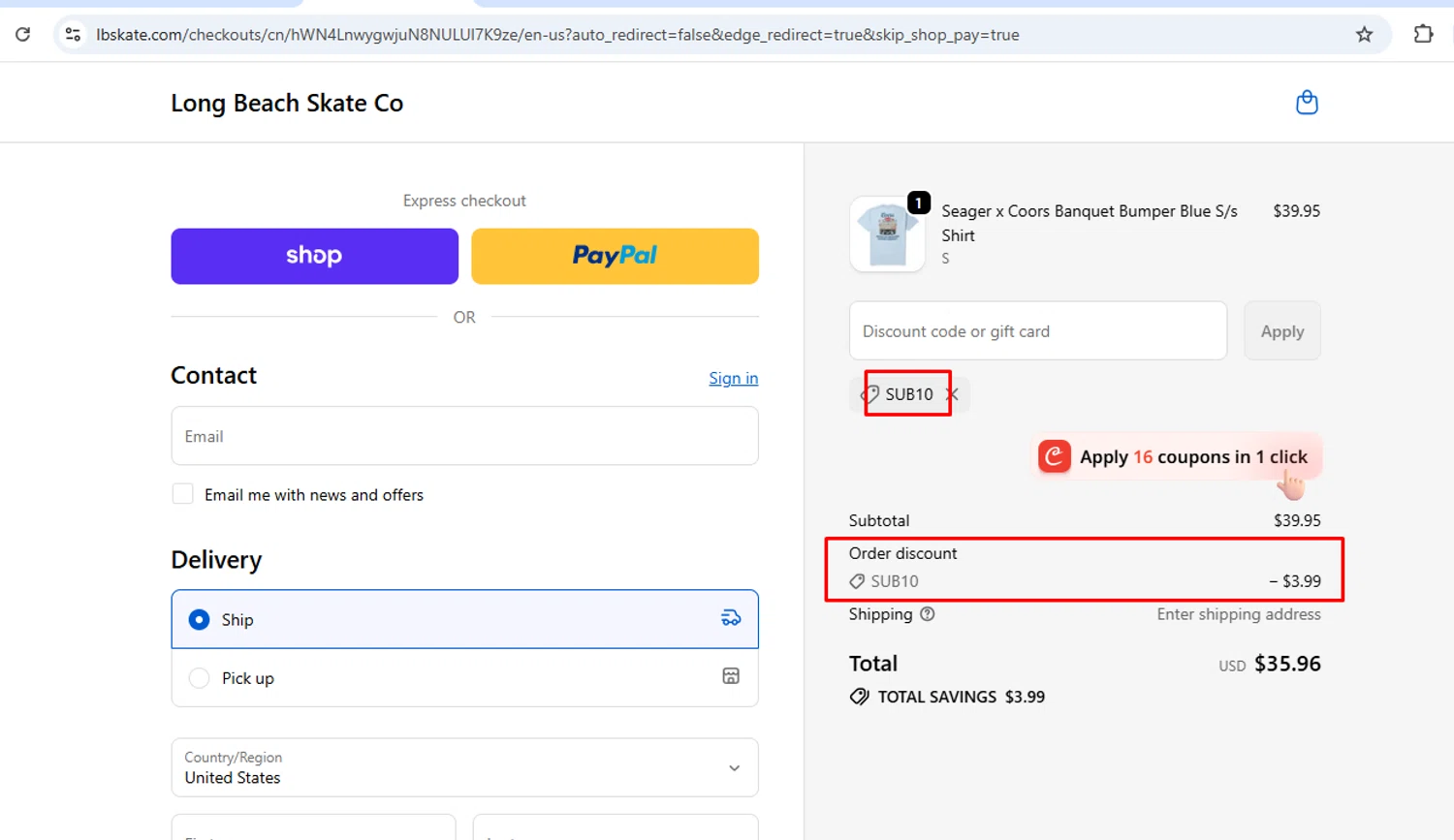The image size is (1454, 840).
Task: Pay with PayPal express checkout button
Action: tap(615, 256)
